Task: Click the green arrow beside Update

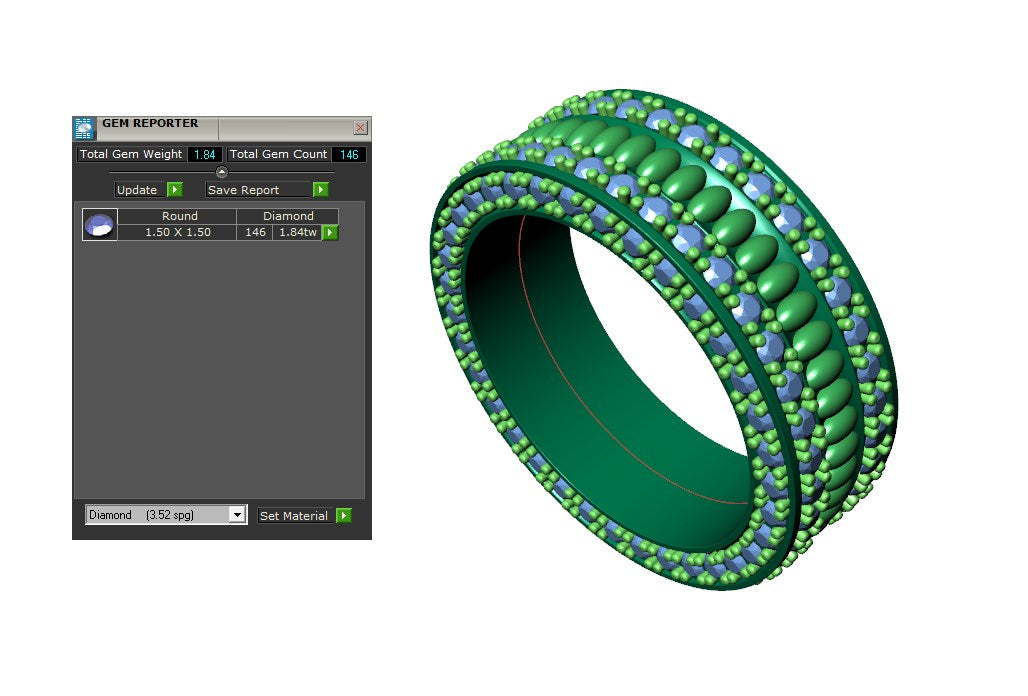Action: 174,190
